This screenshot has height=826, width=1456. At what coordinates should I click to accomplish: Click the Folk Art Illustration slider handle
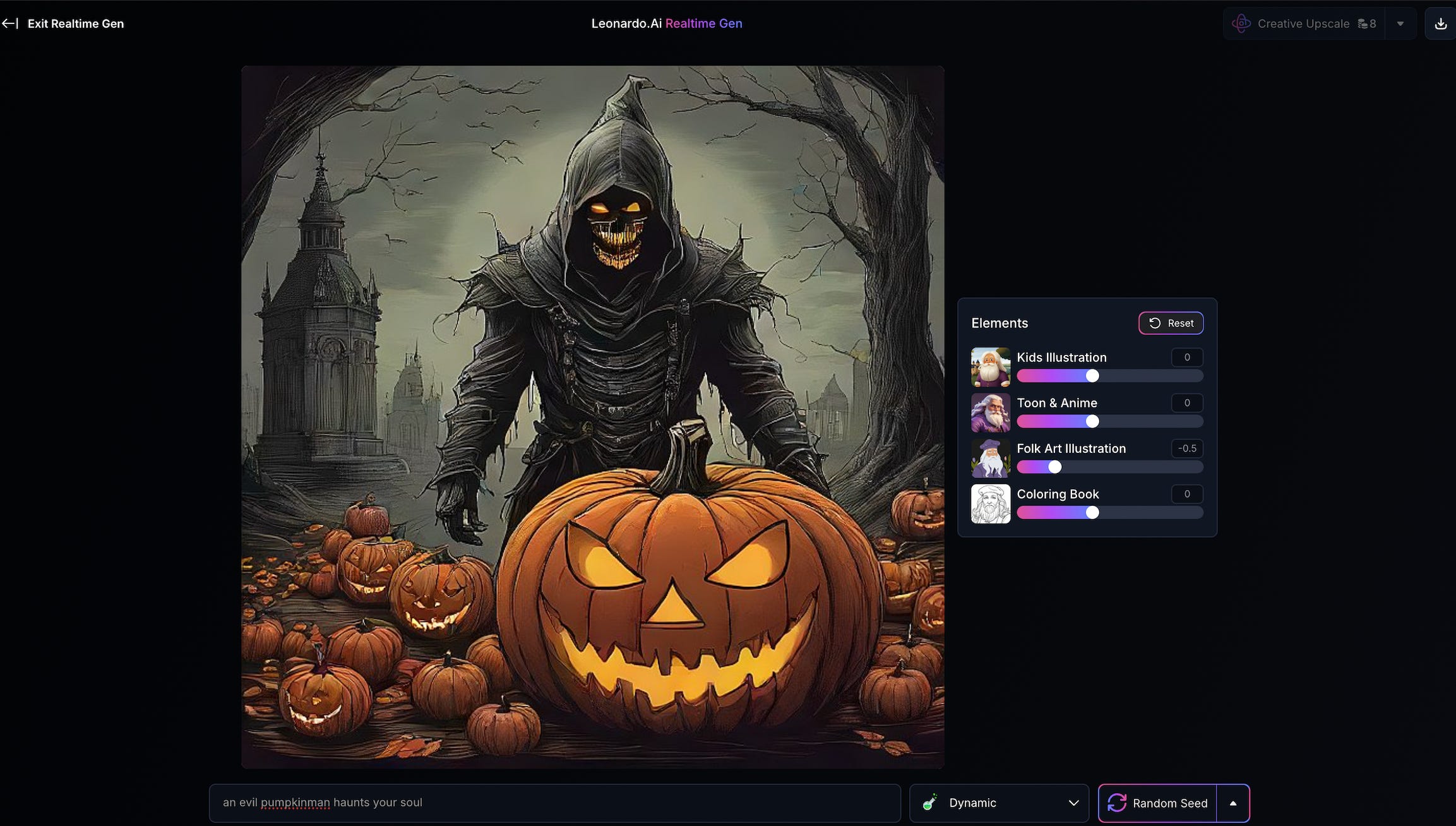pyautogui.click(x=1054, y=467)
